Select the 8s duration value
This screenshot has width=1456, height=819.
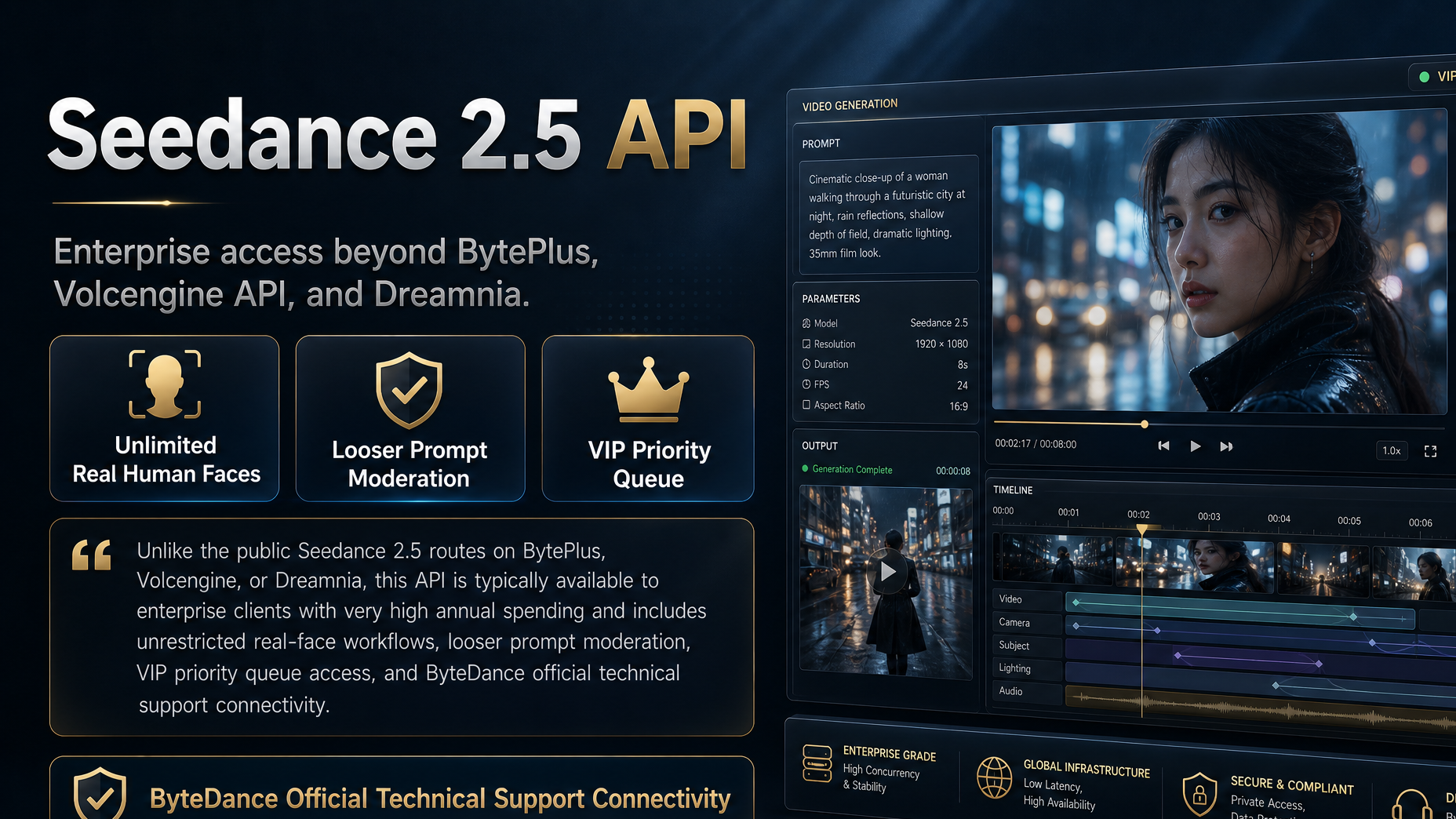963,365
